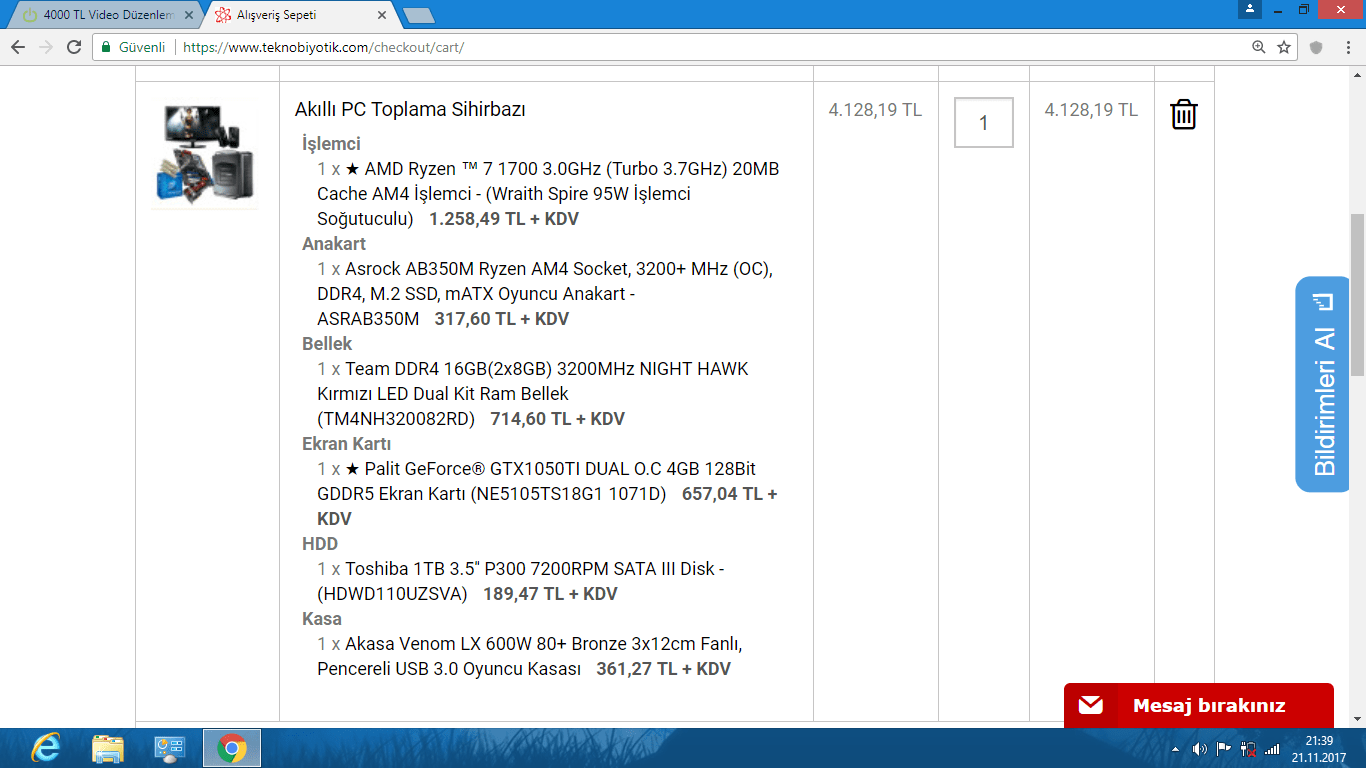
Task: Reload the teknobiyotik cart page
Action: tap(74, 47)
